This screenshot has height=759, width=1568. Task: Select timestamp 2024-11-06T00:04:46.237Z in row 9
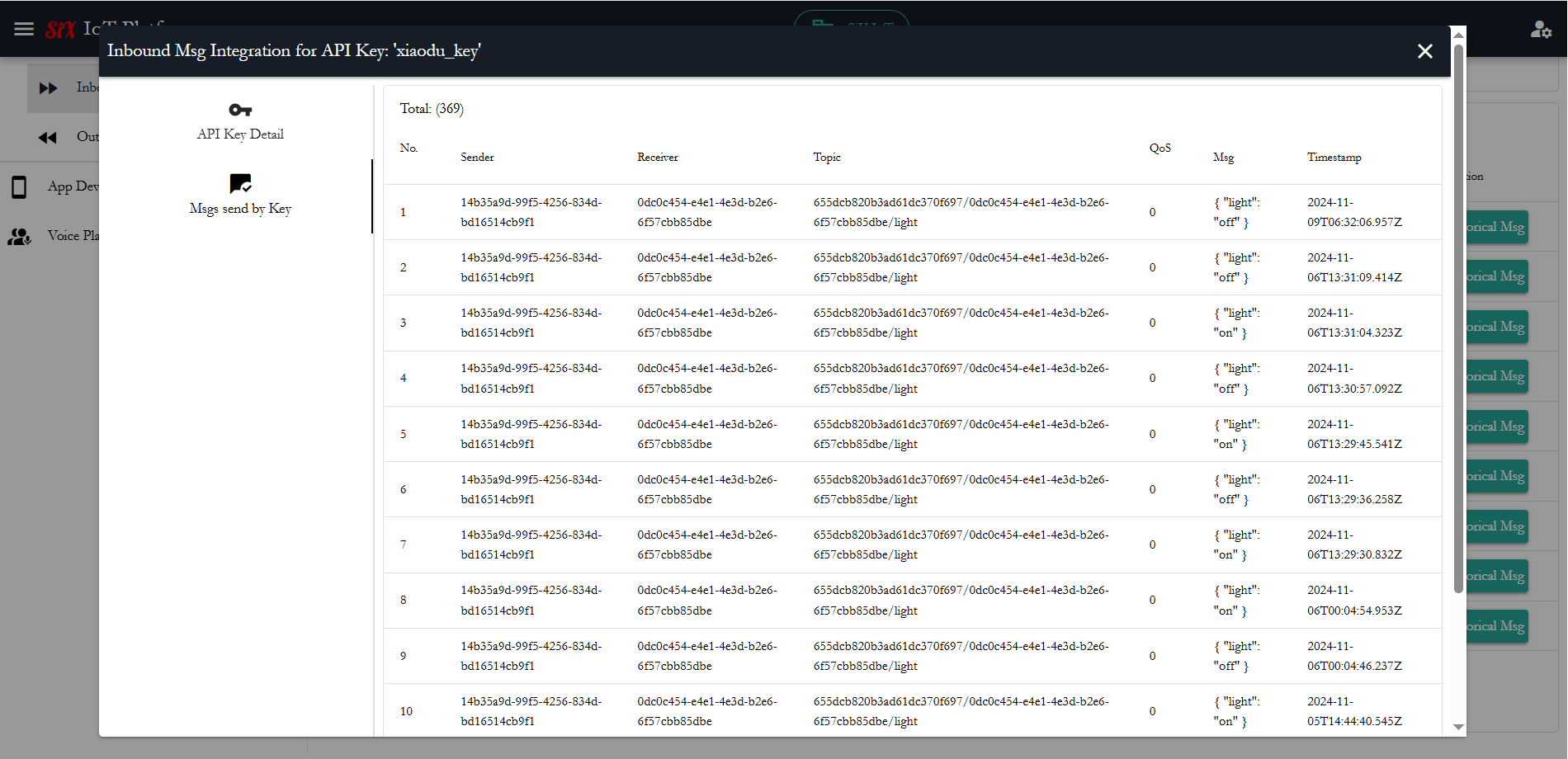coord(1354,657)
